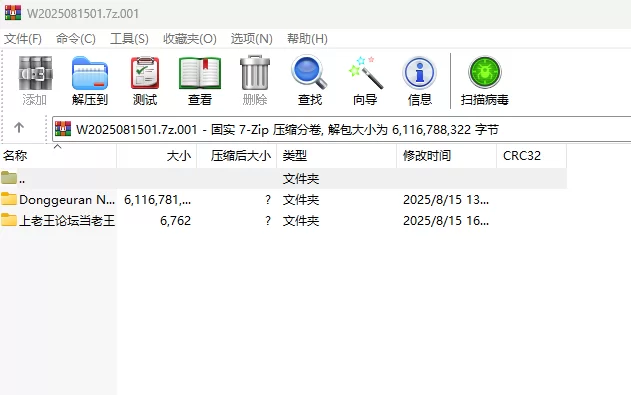Select the Donggeuran N... folder icon
Viewport: 631px width, 395px height.
point(9,198)
